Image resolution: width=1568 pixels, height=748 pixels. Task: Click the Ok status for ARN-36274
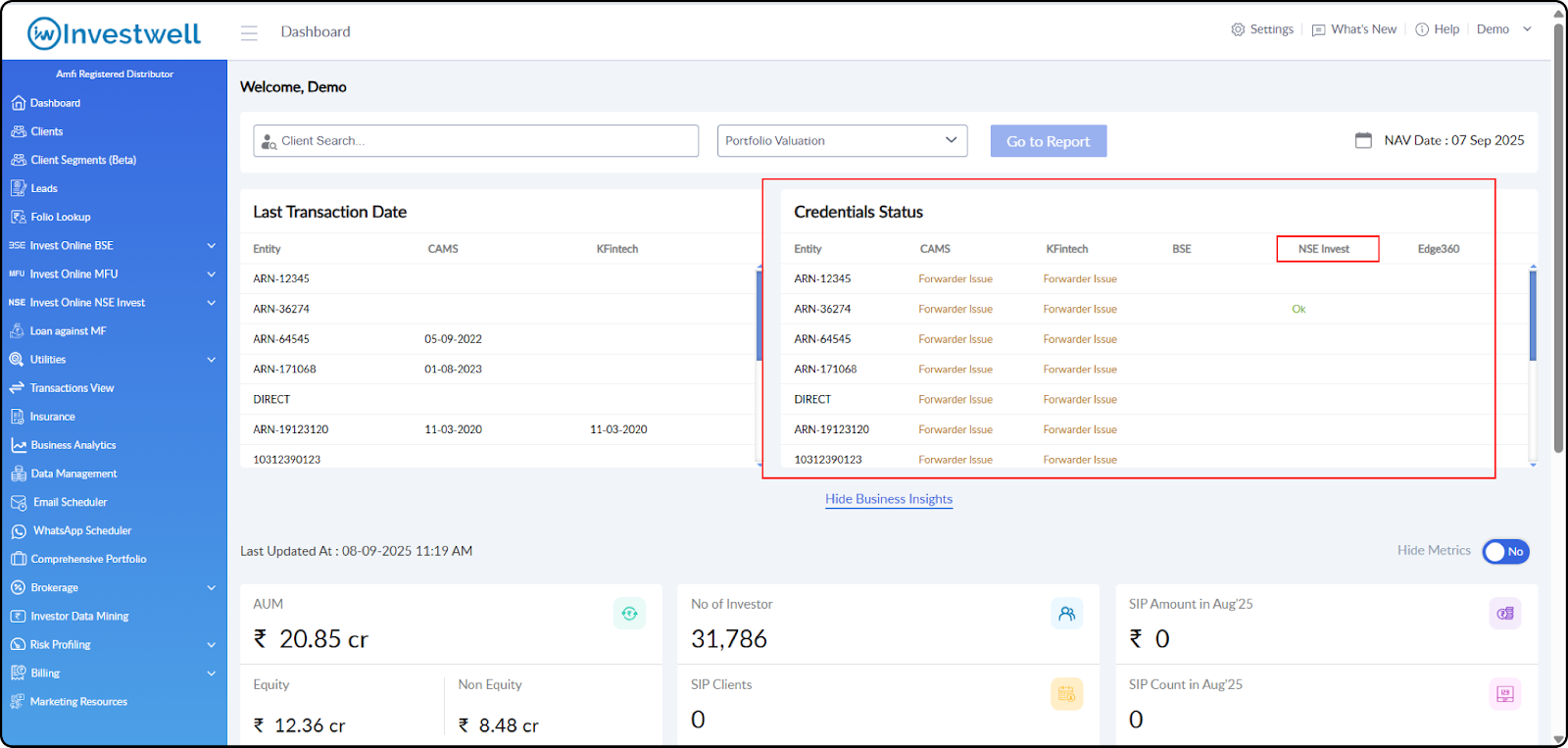click(x=1298, y=309)
